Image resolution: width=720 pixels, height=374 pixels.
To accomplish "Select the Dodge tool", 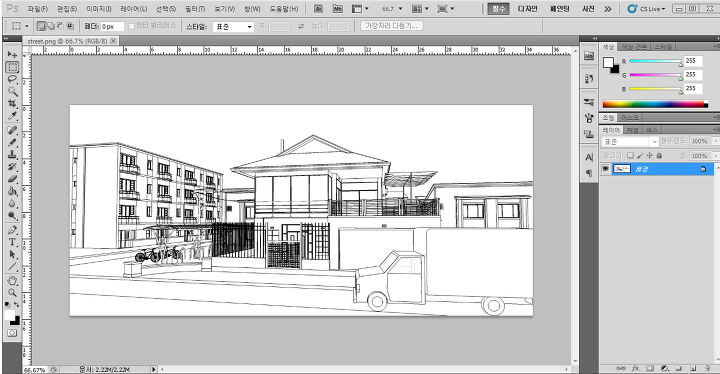I will pos(12,215).
